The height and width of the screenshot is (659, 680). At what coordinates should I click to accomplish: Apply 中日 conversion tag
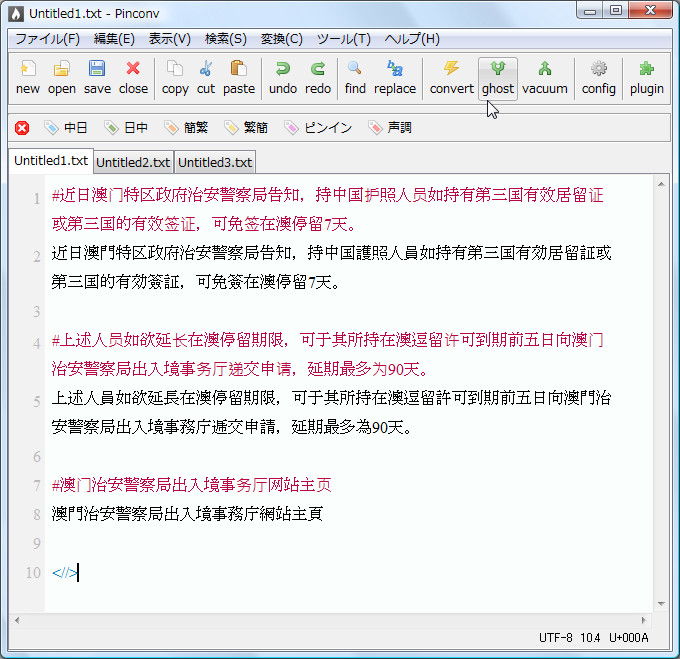pyautogui.click(x=65, y=127)
